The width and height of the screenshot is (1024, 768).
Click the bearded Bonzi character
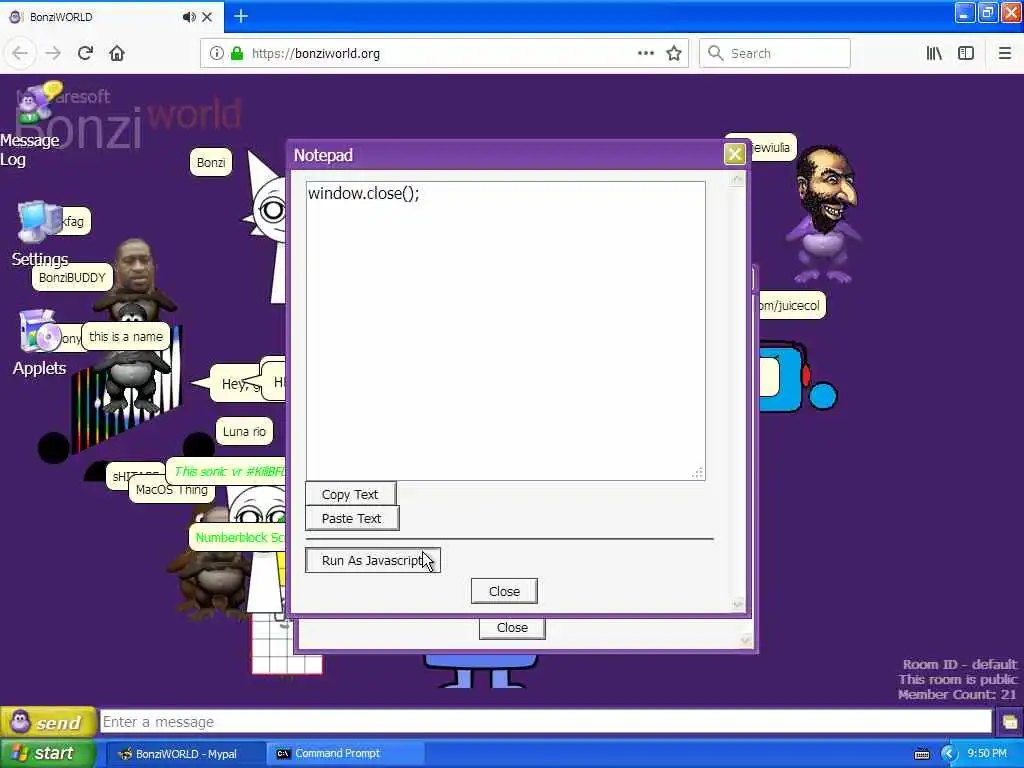pos(823,216)
